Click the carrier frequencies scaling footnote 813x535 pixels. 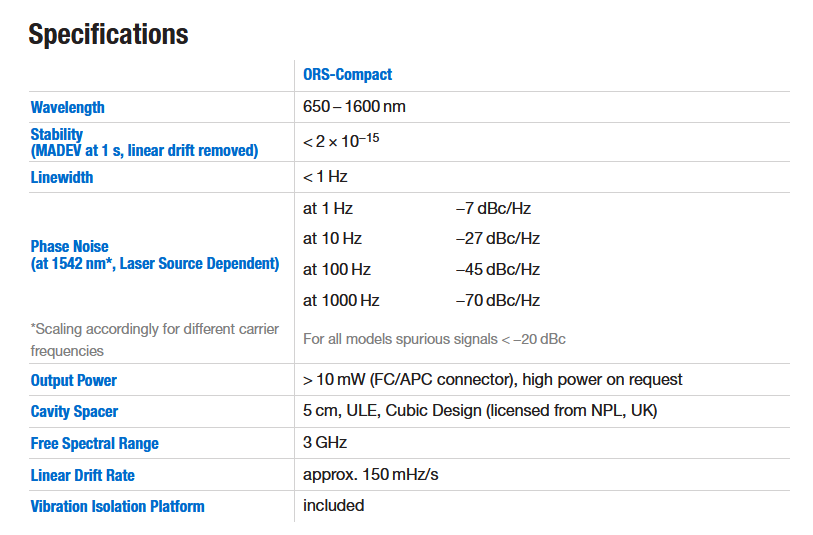pyautogui.click(x=155, y=339)
